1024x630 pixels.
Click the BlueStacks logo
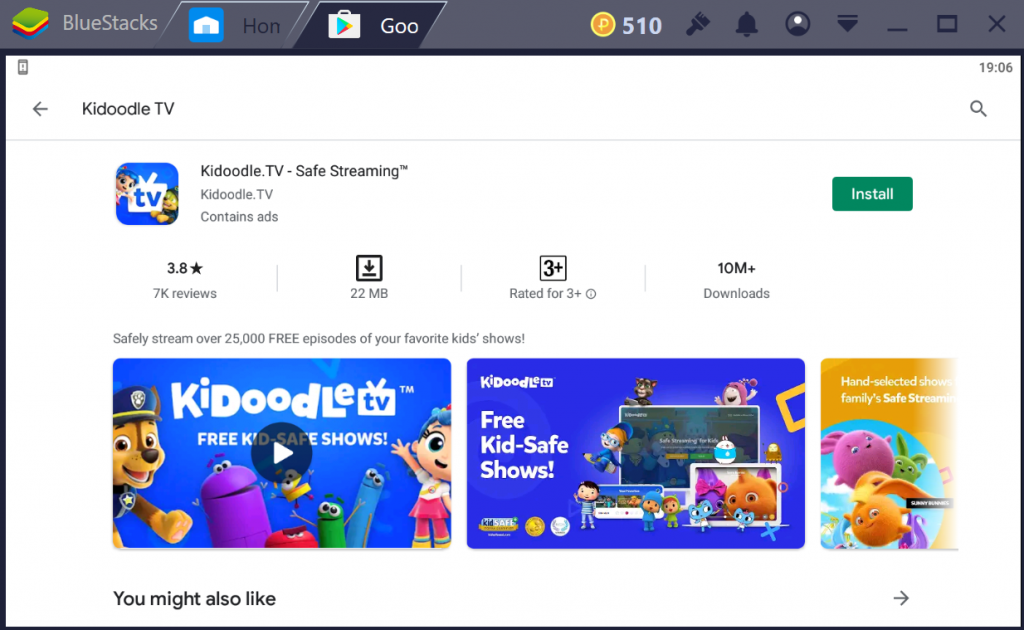(30, 25)
